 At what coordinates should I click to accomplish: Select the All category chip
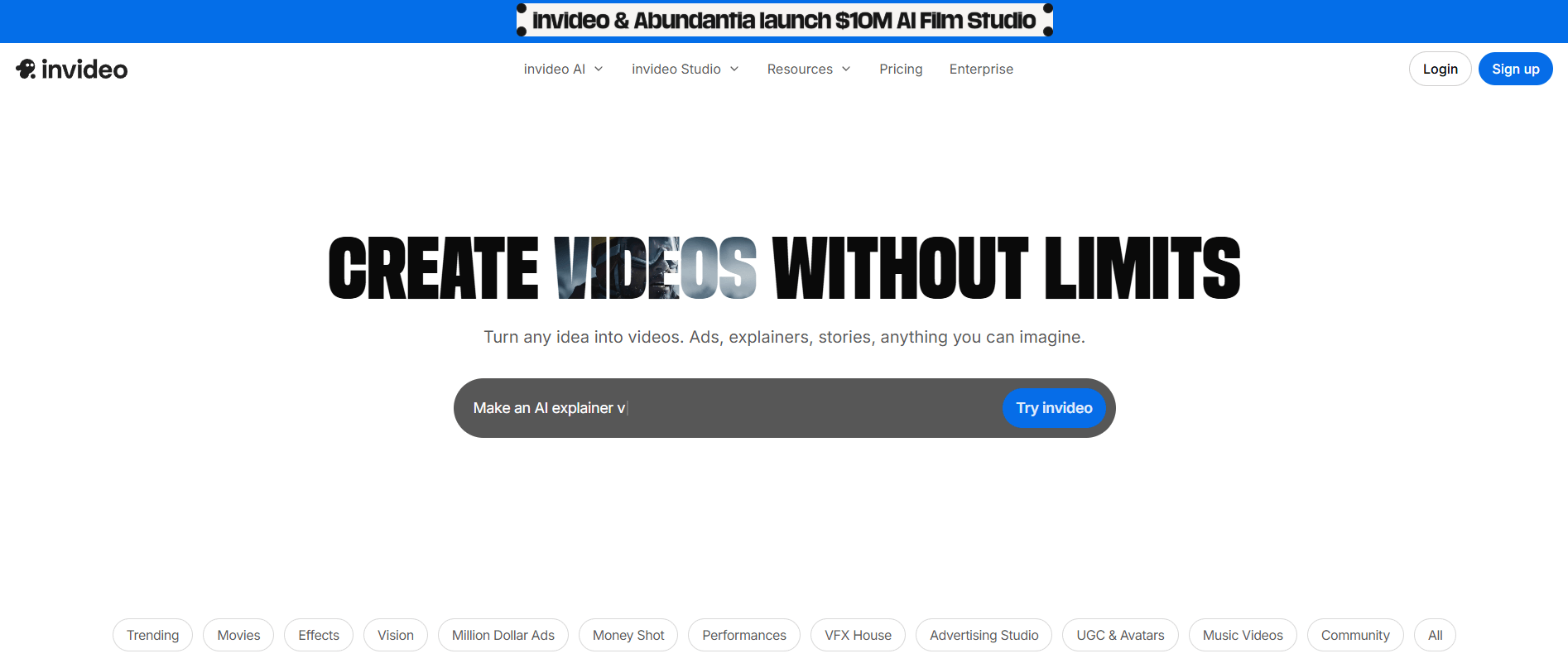[x=1435, y=635]
